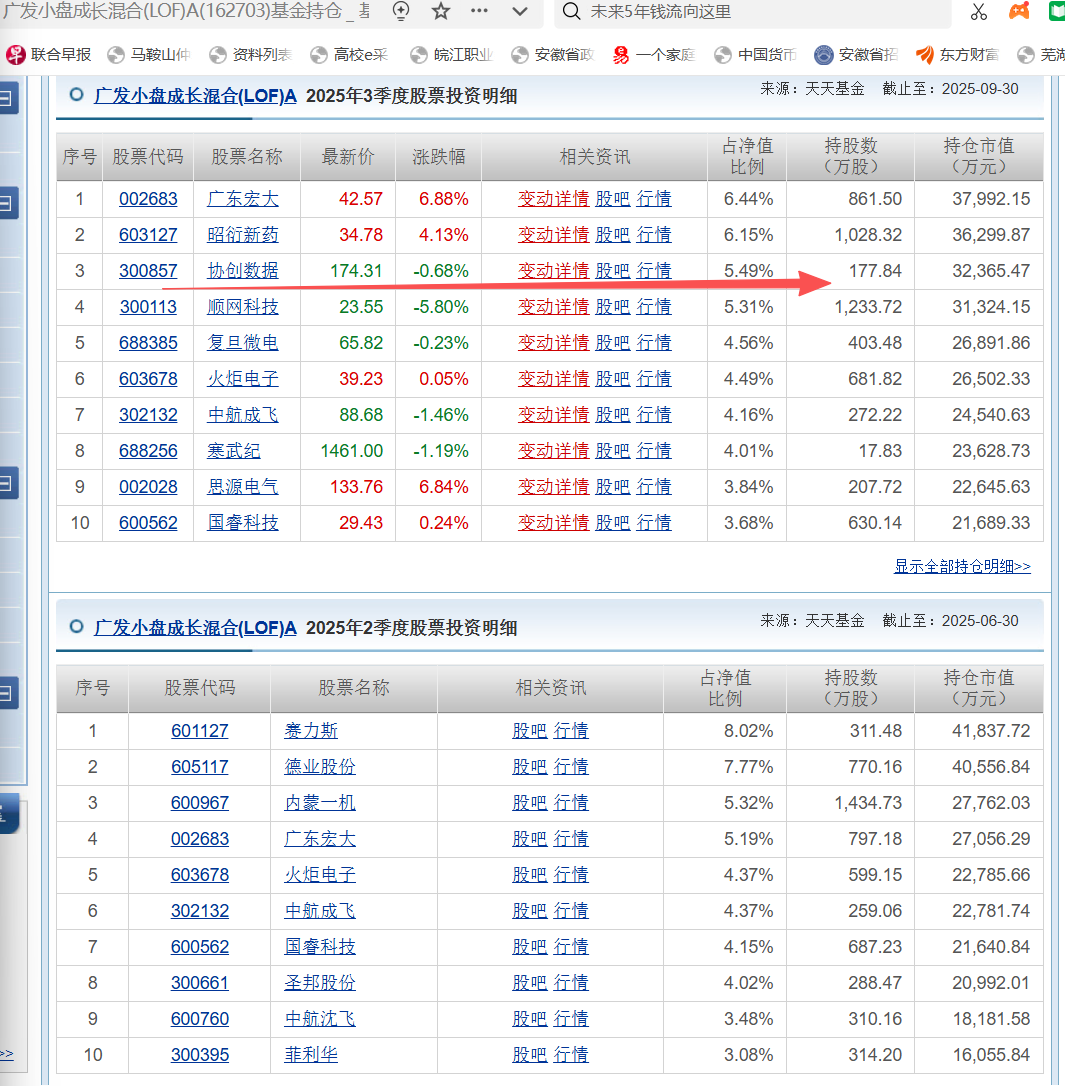This screenshot has height=1086, width=1065.
Task: Open stock name 内蒙一机
Action: (320, 803)
